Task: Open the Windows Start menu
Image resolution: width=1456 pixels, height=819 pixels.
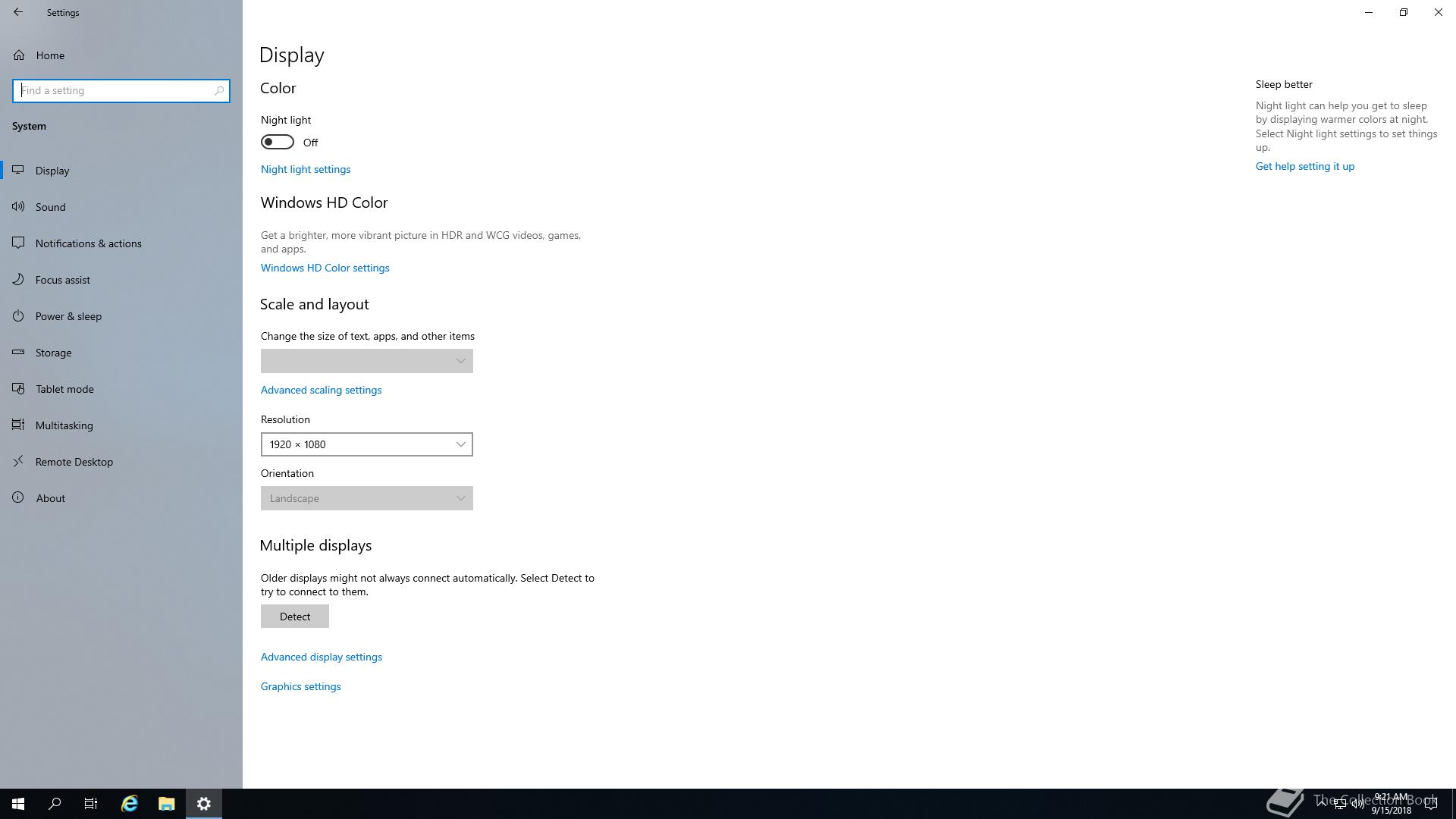Action: (18, 804)
